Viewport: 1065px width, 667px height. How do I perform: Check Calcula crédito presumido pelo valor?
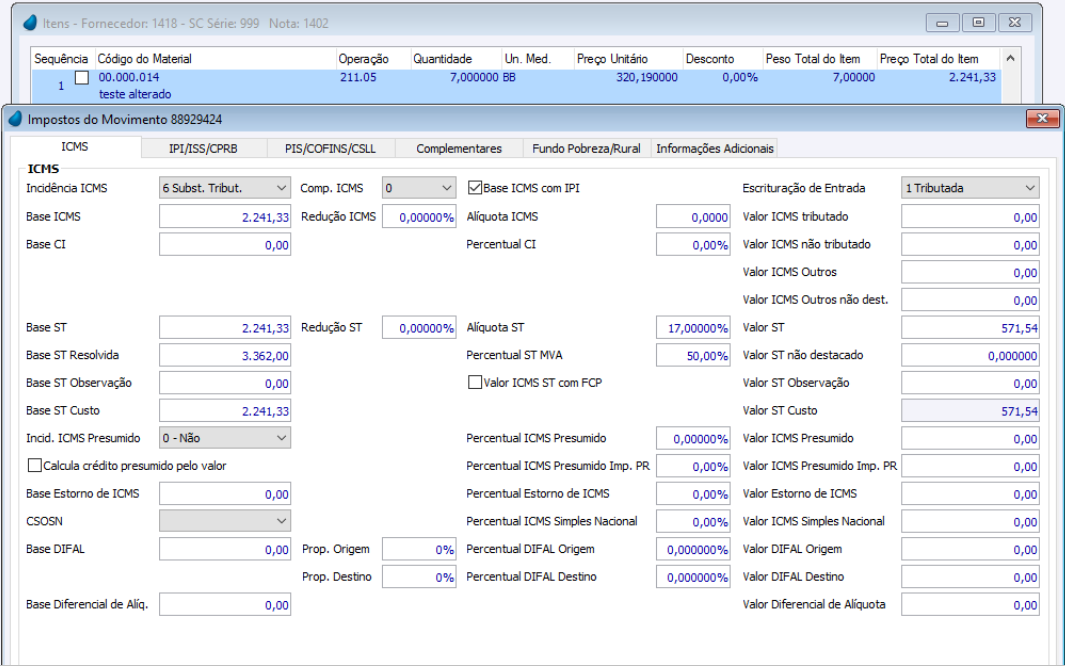pos(34,465)
